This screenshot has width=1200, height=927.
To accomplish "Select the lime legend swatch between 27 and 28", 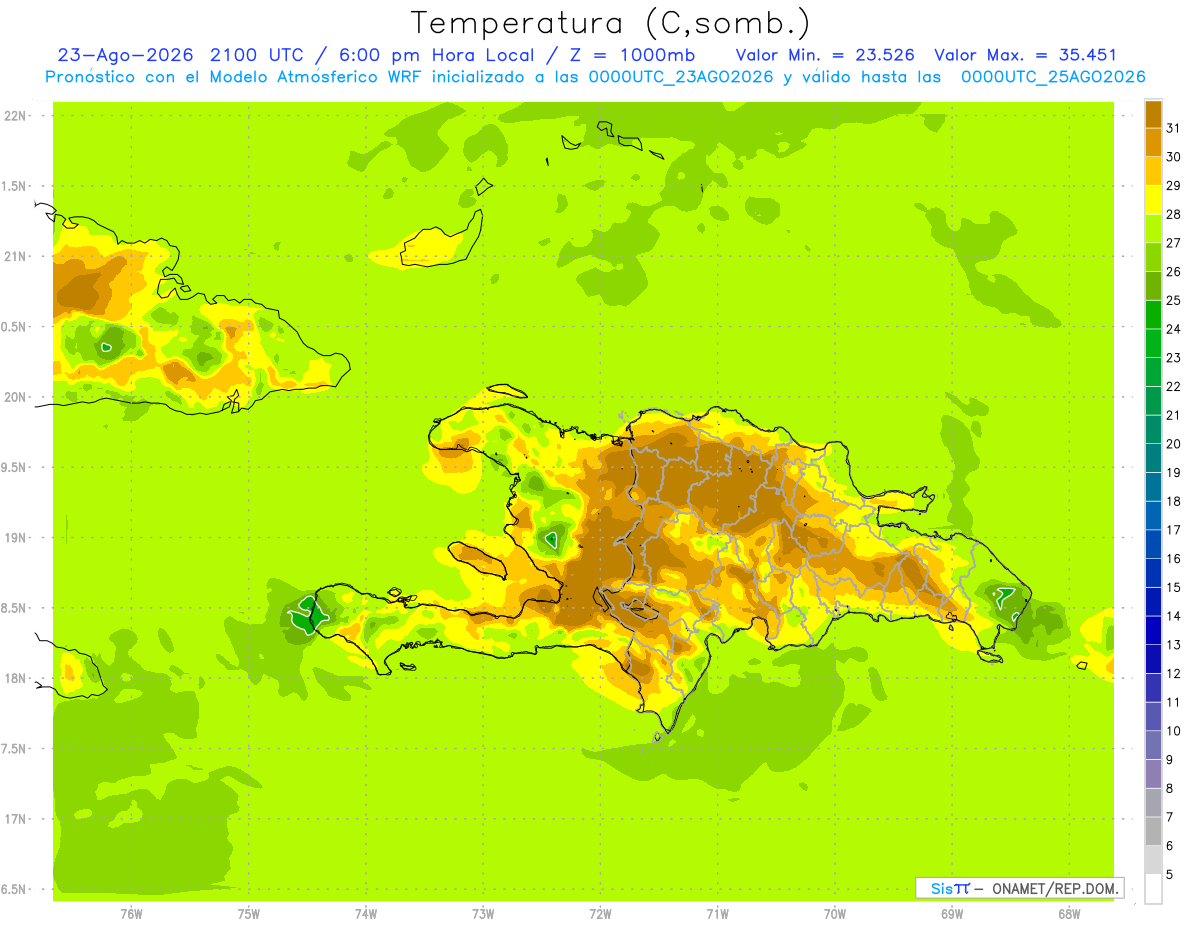I will 1153,228.
